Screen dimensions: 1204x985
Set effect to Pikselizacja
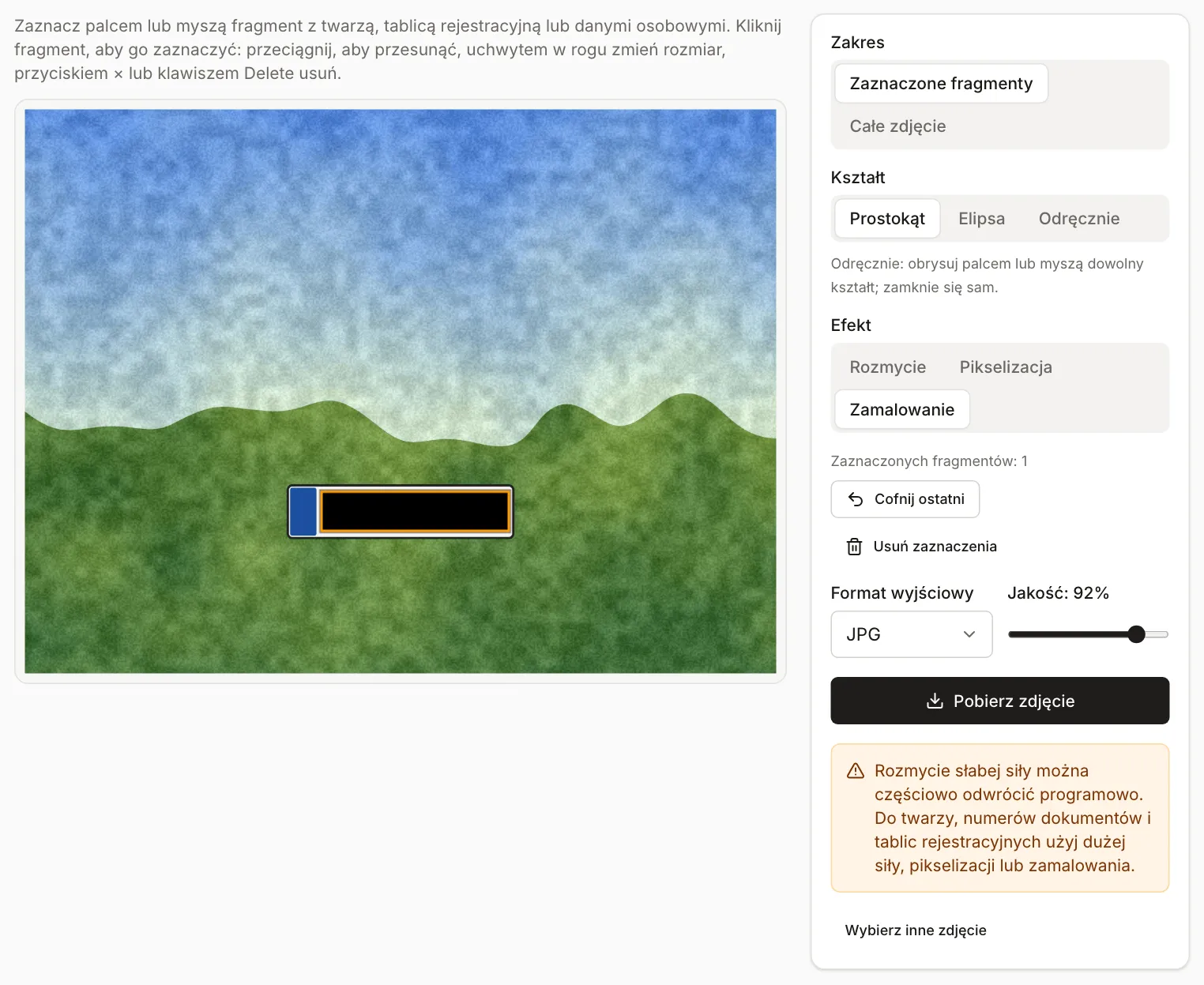pos(1006,367)
